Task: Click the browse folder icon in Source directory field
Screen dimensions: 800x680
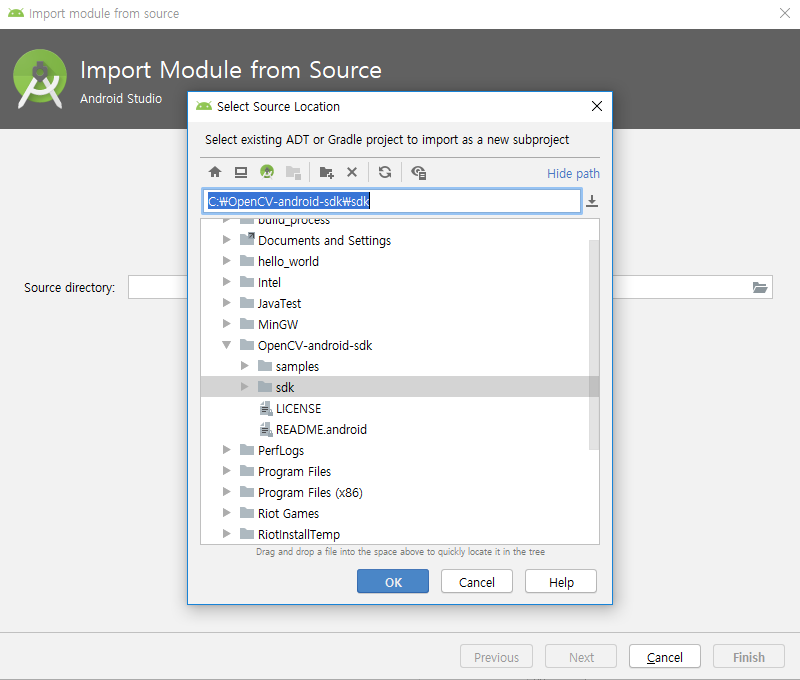Action: (x=760, y=288)
